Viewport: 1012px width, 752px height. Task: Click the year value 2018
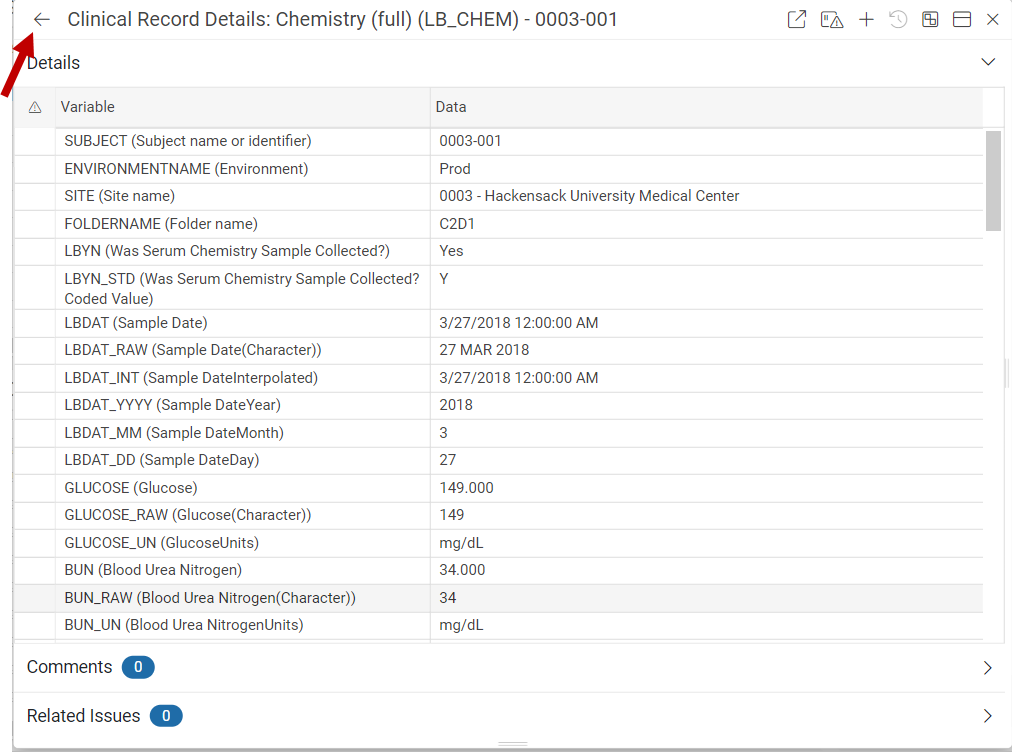click(456, 405)
